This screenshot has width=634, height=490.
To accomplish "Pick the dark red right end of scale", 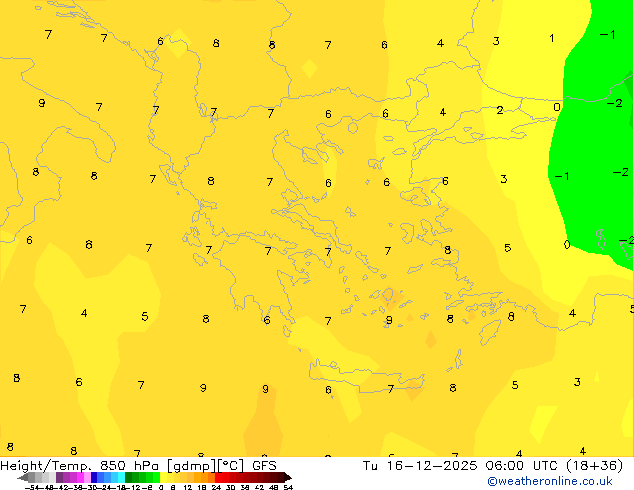I will click(x=284, y=477).
